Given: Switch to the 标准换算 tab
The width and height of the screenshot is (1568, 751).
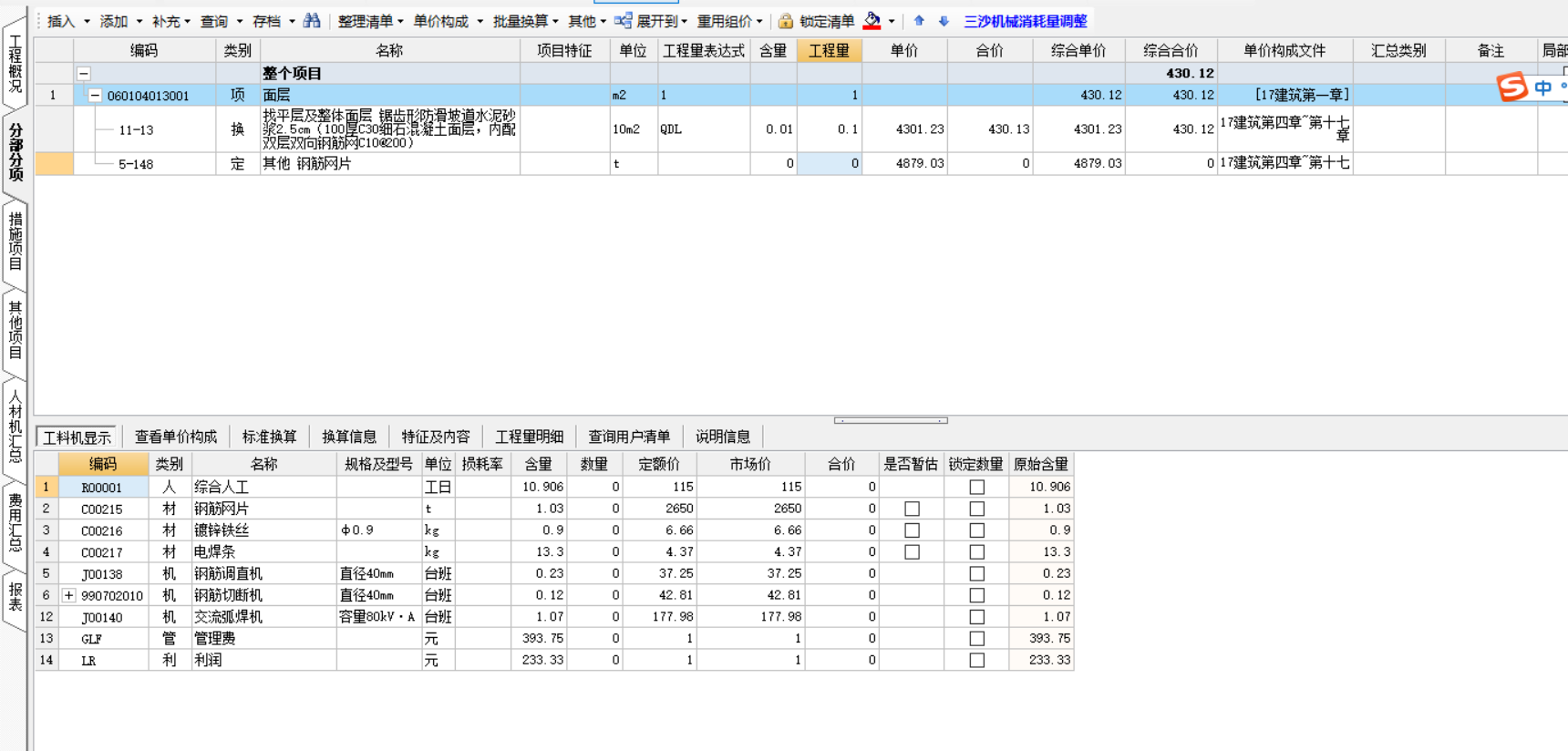Looking at the screenshot, I should [x=269, y=437].
